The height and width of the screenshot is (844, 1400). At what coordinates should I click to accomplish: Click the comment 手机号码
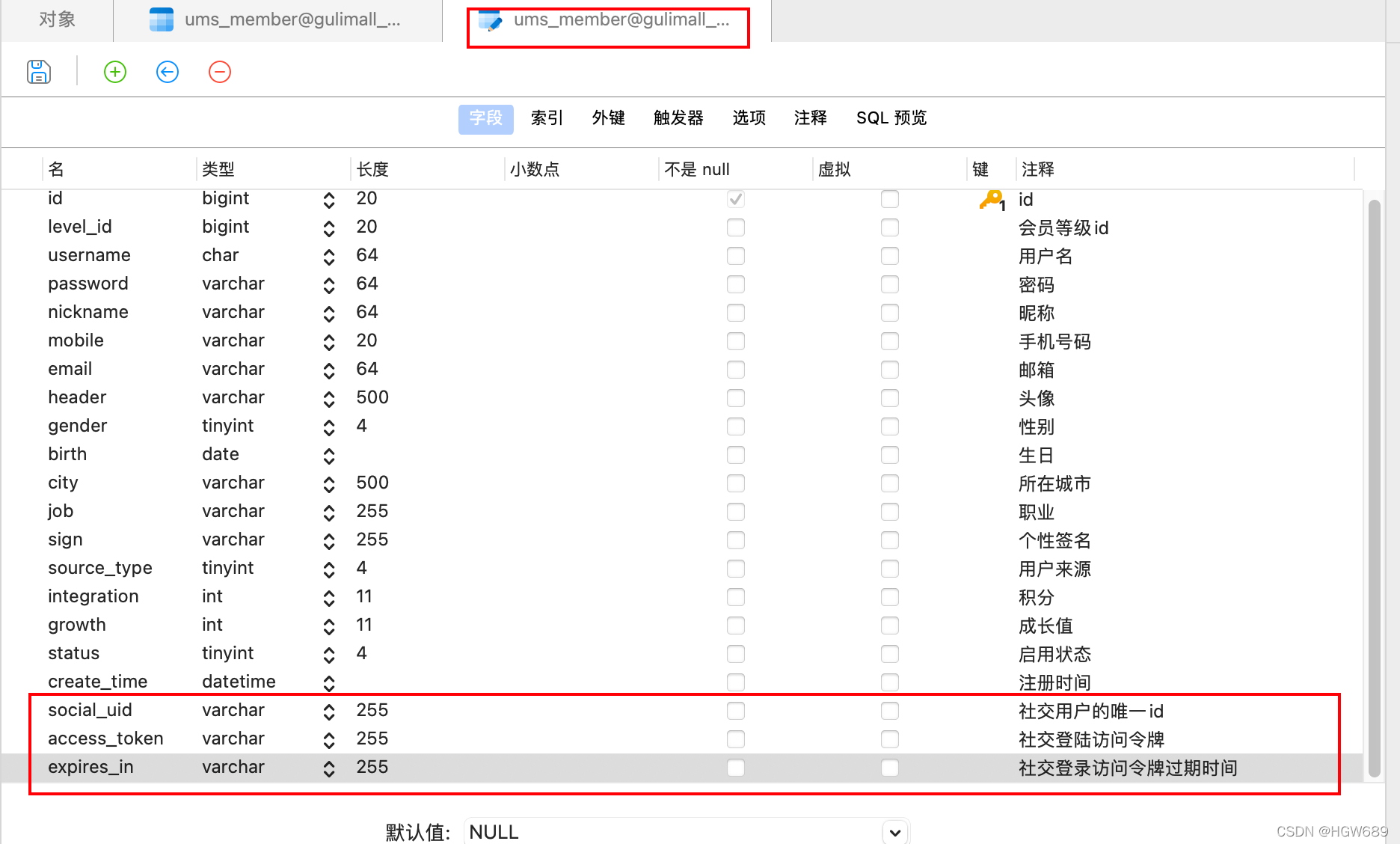(1054, 341)
